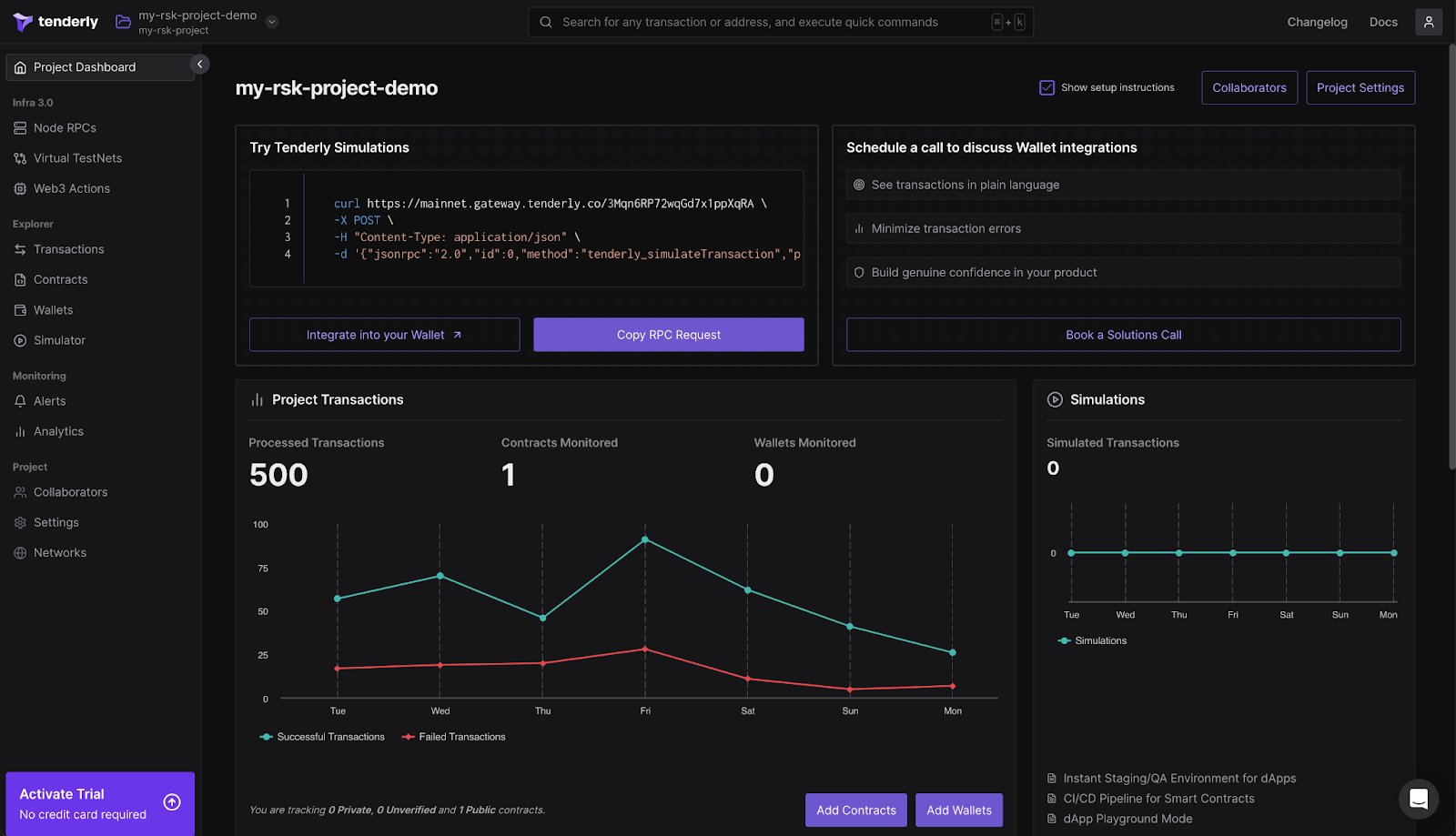Select Virtual TestNets in the sidebar
Screen dimensions: 1456x836
coord(77,157)
